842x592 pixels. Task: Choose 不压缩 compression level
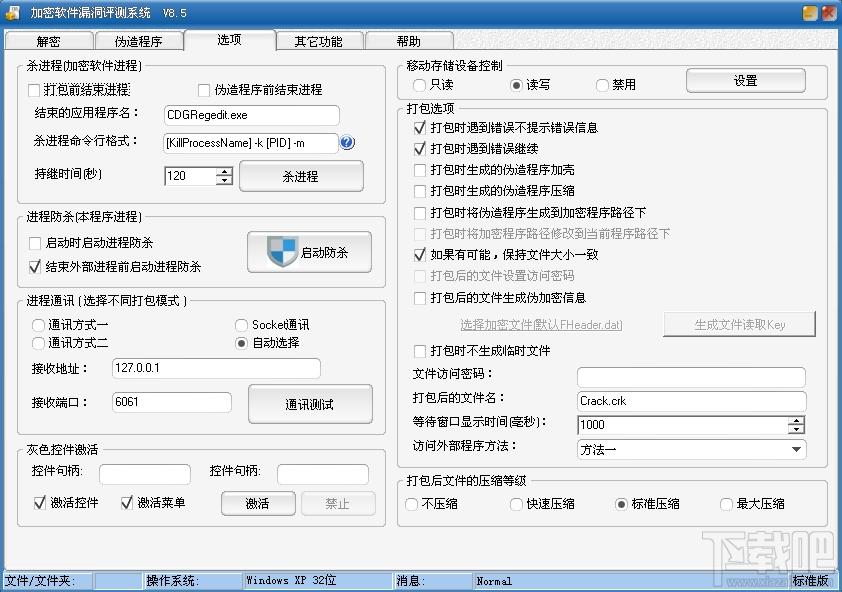[411, 504]
